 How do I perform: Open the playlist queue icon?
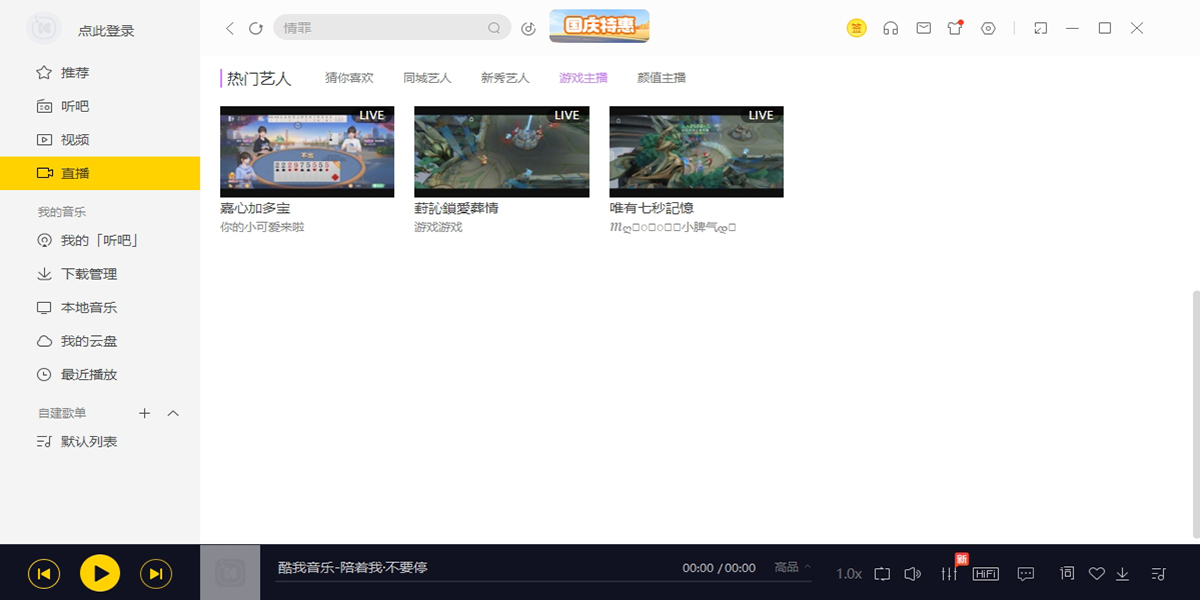tap(1159, 574)
